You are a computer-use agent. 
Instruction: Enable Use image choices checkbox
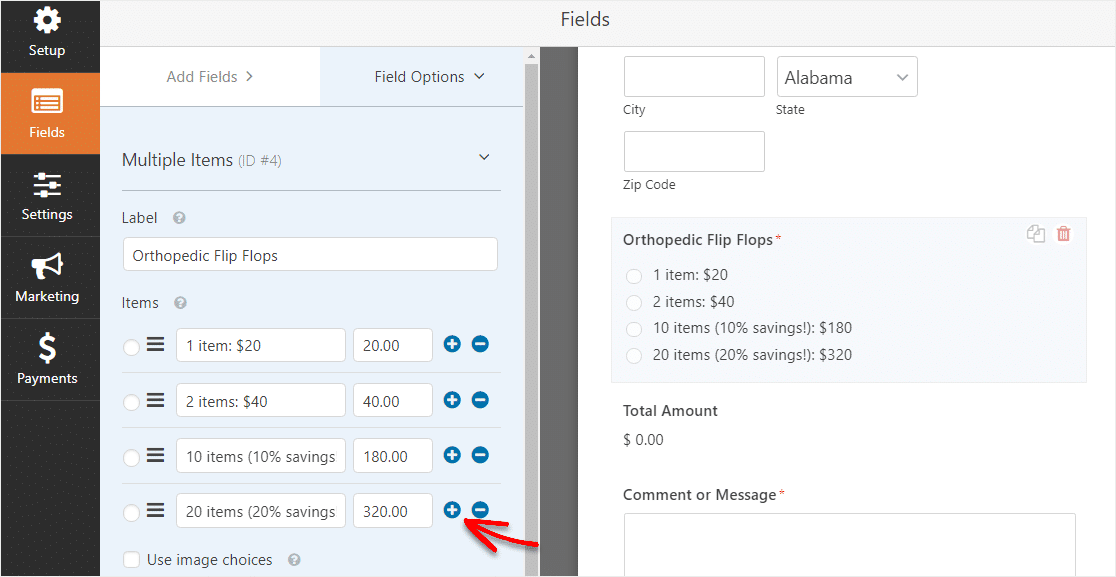(131, 560)
